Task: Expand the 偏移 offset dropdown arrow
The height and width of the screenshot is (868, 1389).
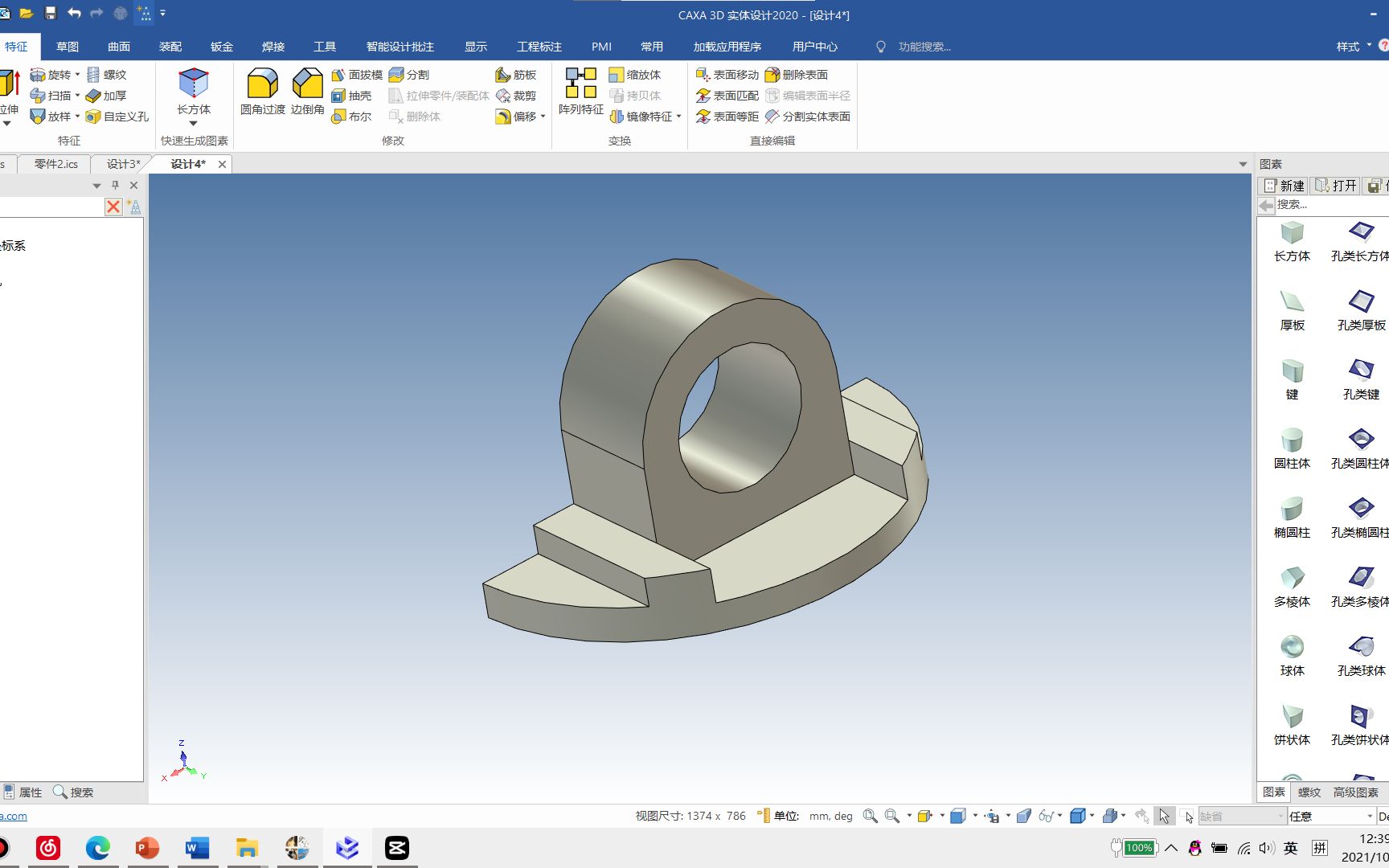Action: click(x=543, y=117)
